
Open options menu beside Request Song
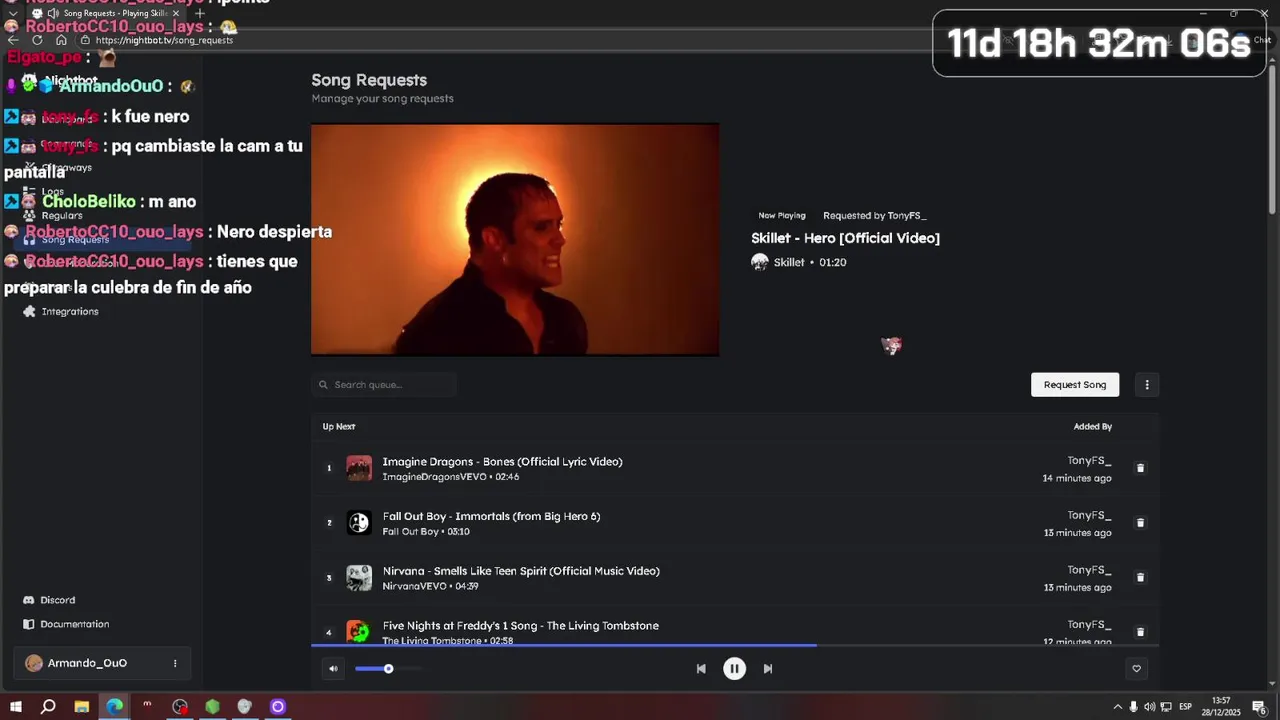(1147, 385)
